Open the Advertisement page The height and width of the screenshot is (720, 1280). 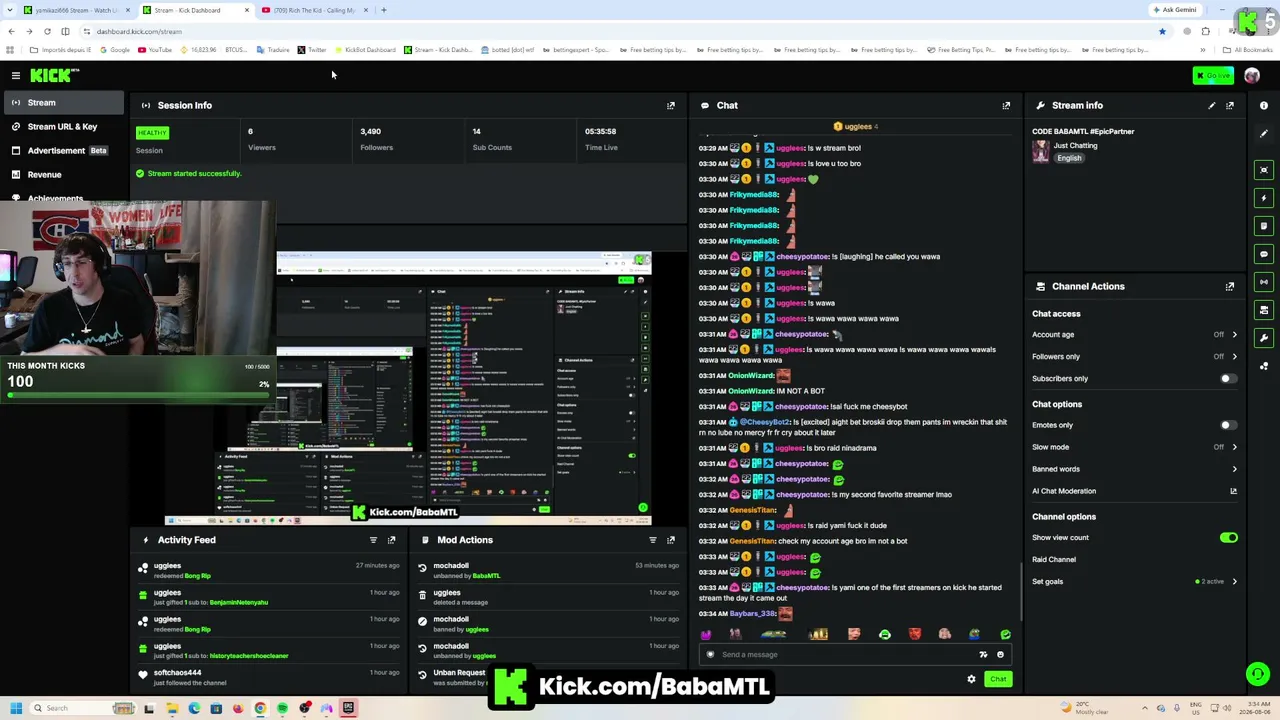click(62, 151)
